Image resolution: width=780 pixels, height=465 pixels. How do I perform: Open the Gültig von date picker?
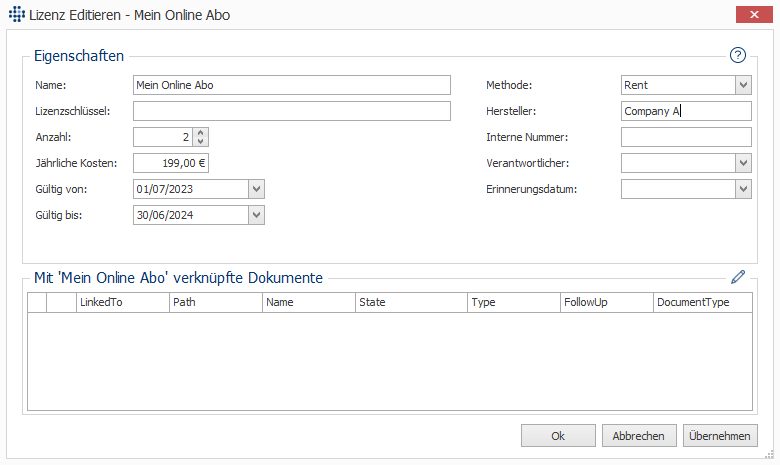tap(256, 189)
